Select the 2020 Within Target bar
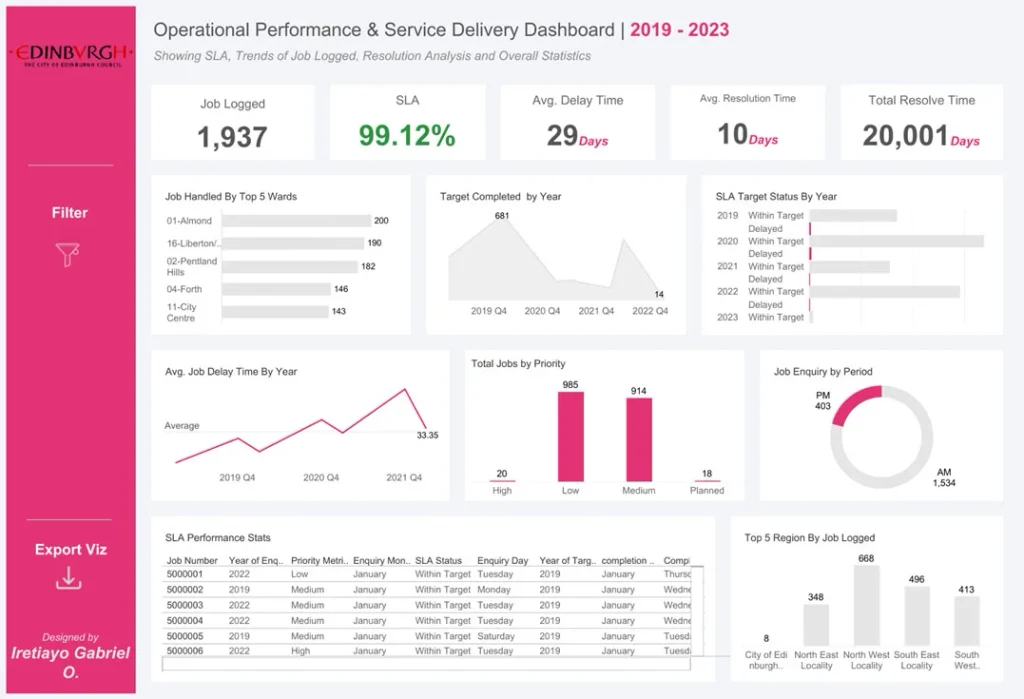 pyautogui.click(x=897, y=241)
